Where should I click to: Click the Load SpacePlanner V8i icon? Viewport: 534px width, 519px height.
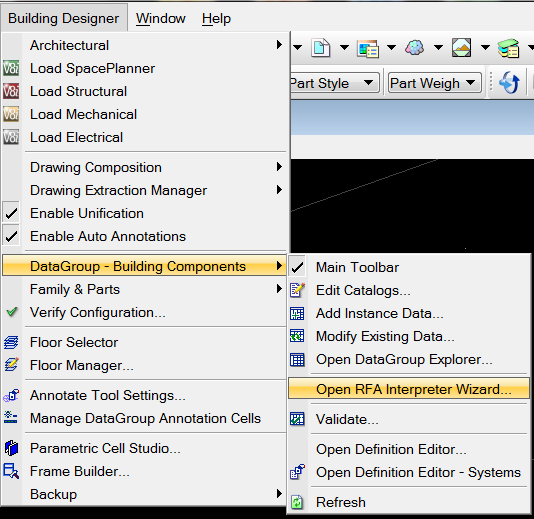[x=11, y=68]
